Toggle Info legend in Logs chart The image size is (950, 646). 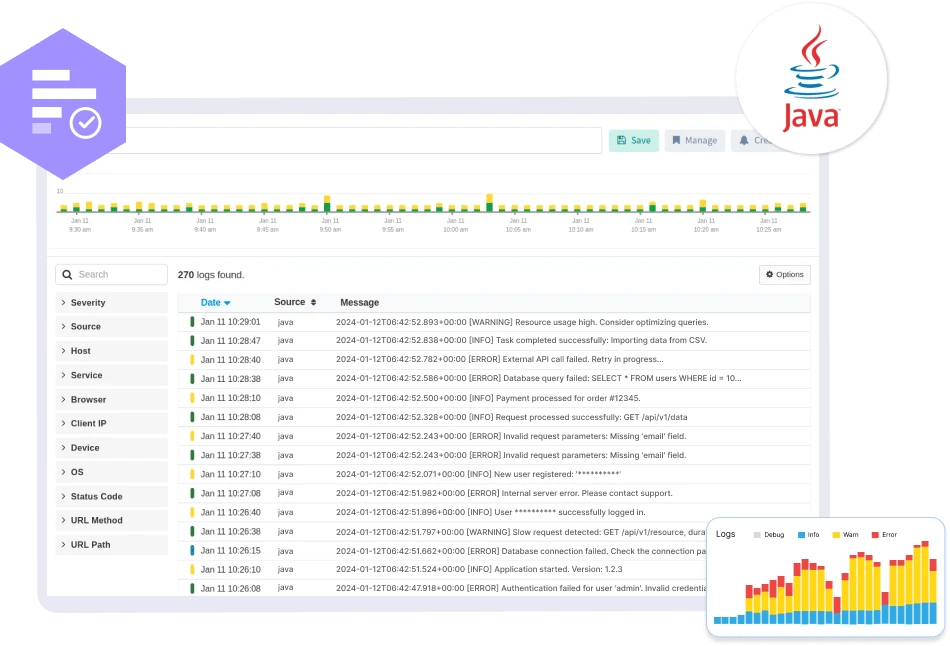click(808, 534)
